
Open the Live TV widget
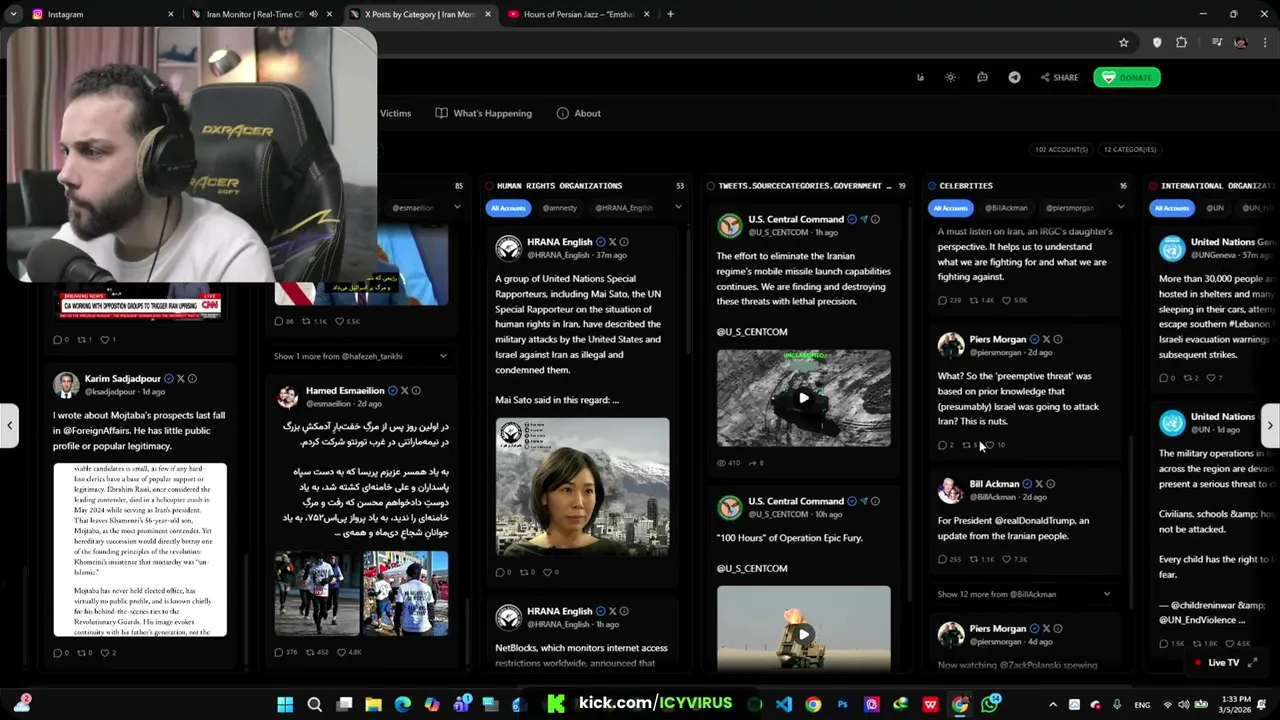1223,663
